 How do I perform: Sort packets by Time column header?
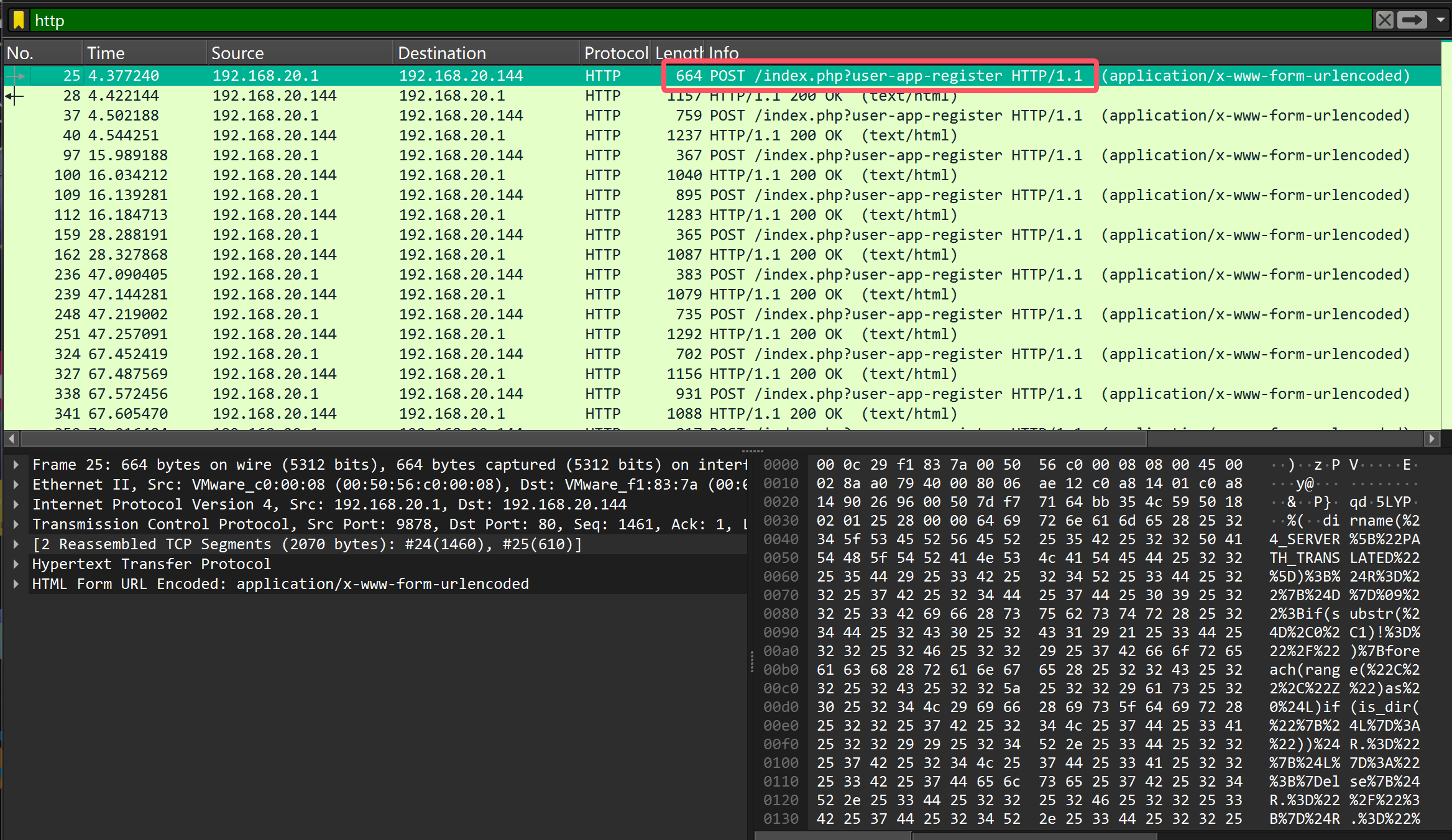pos(143,53)
